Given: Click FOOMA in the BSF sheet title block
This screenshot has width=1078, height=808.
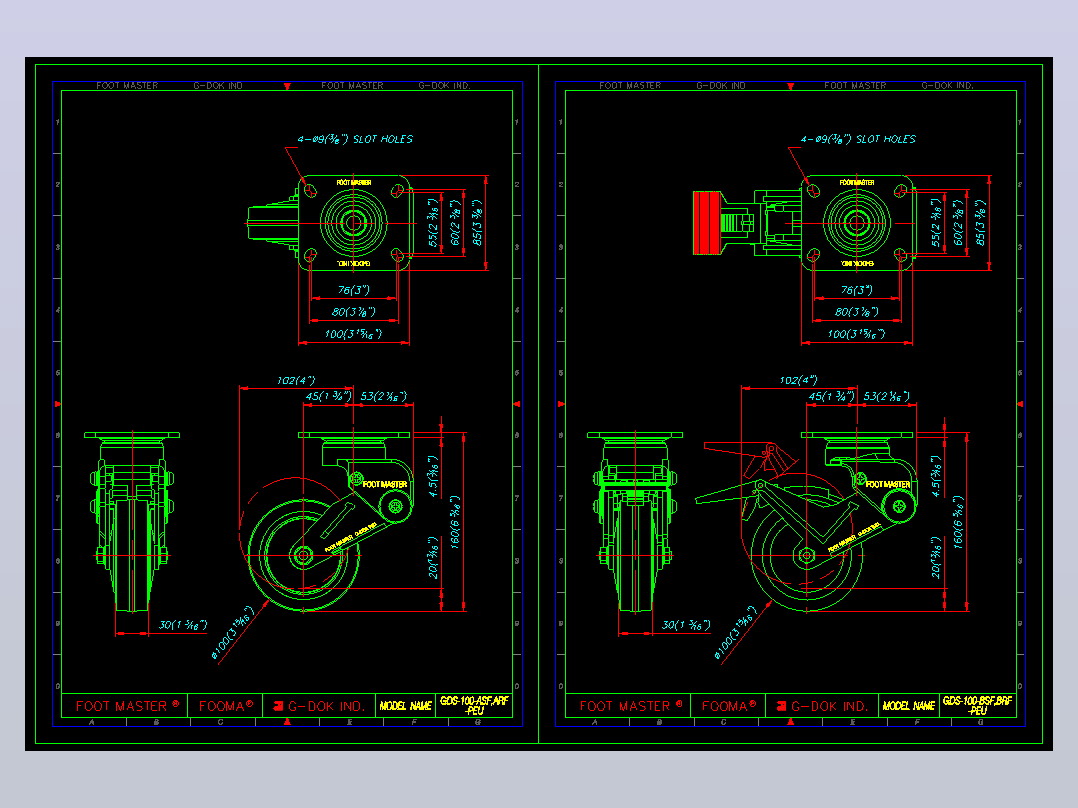Looking at the screenshot, I should 729,706.
